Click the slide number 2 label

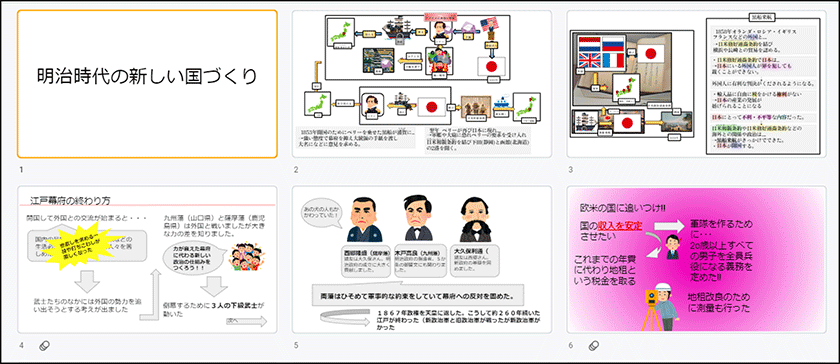(296, 170)
